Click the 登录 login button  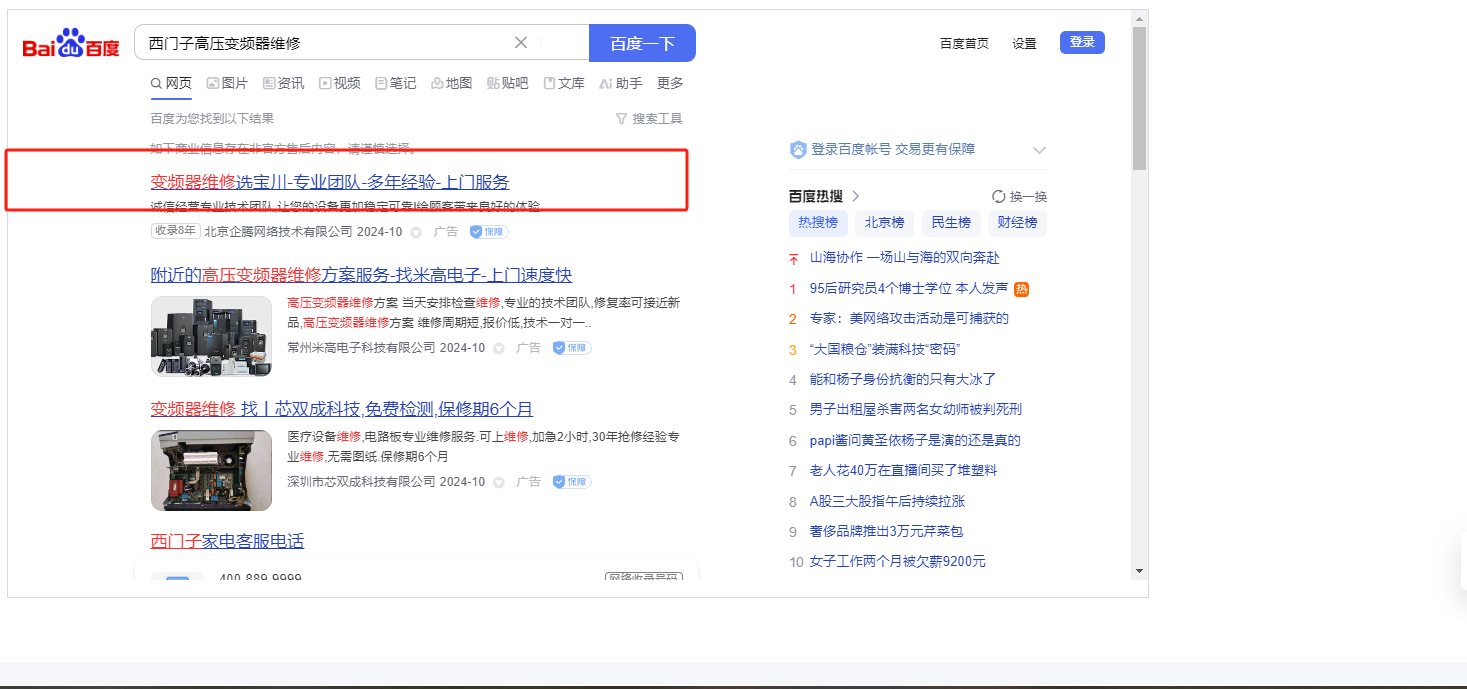(1082, 42)
